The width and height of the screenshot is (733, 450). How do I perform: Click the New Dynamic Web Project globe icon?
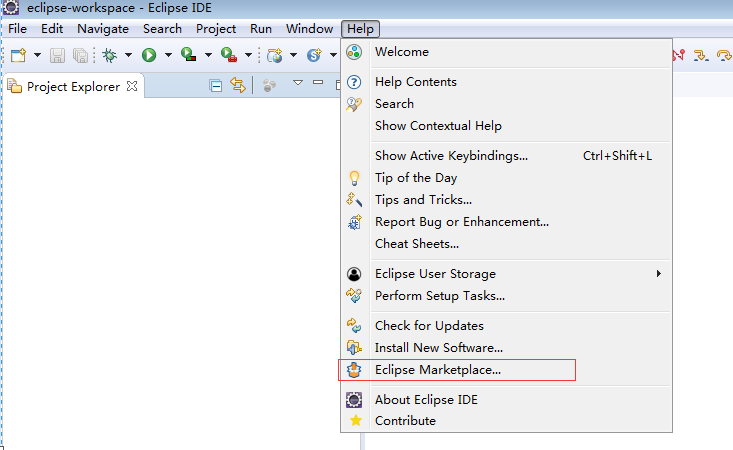click(274, 56)
